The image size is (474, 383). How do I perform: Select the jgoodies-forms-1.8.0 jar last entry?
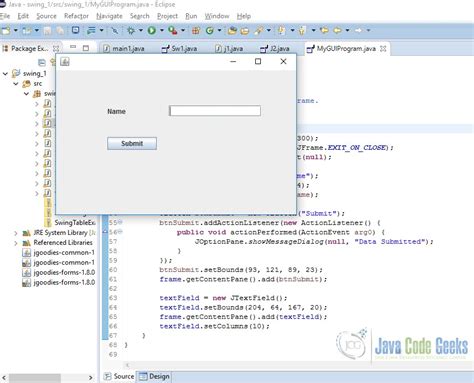coord(58,283)
